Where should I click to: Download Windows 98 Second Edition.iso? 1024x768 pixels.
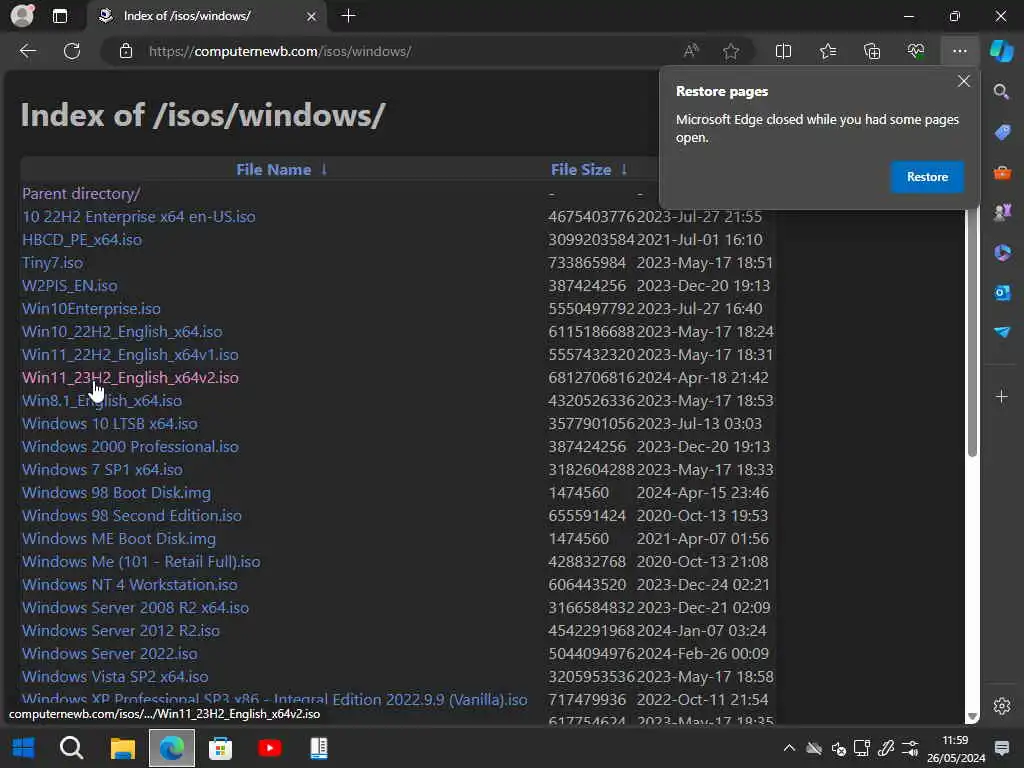tap(132, 515)
